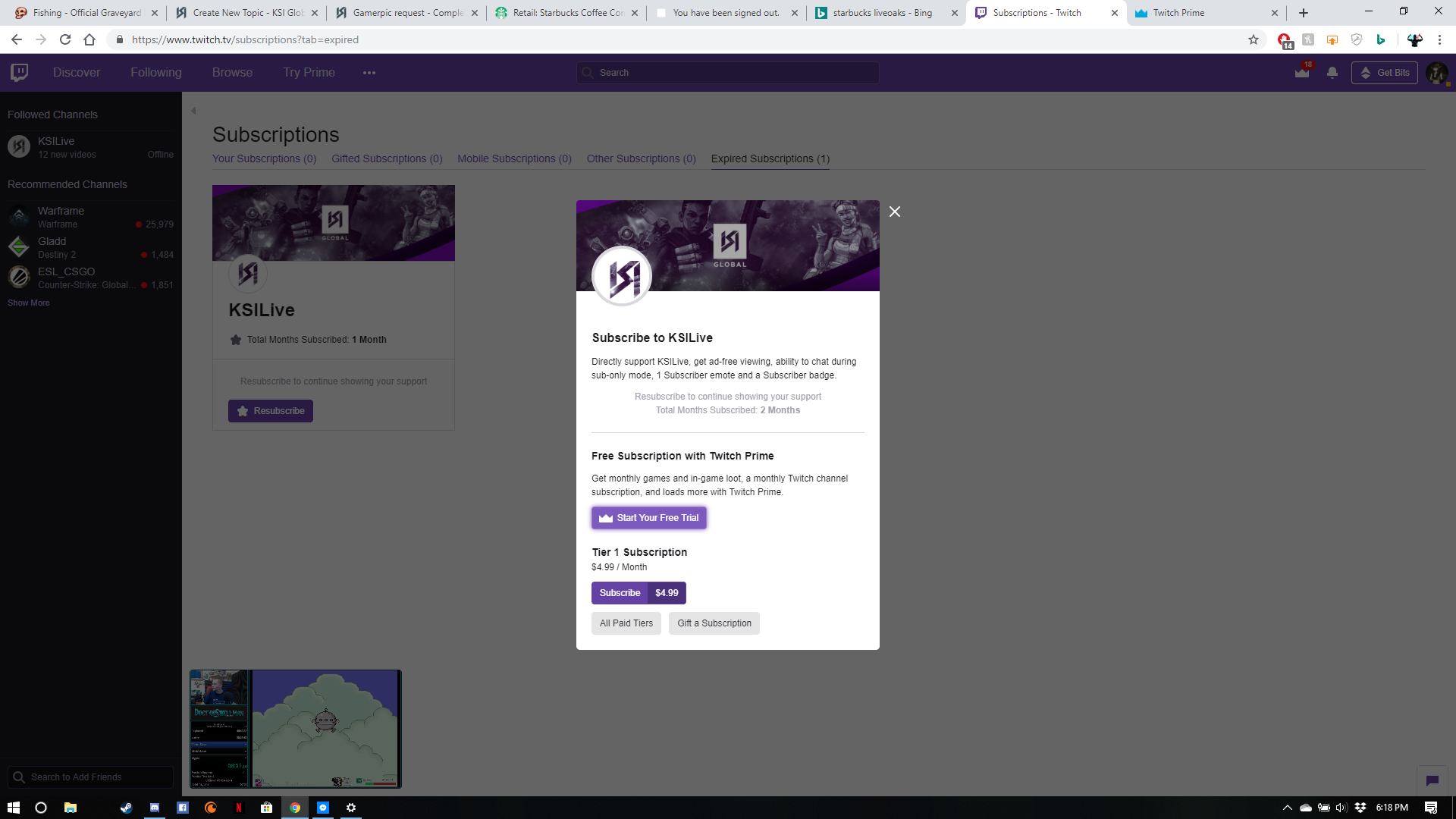The image size is (1456, 819).
Task: Switch to Other Subscriptions tab
Action: tap(641, 158)
